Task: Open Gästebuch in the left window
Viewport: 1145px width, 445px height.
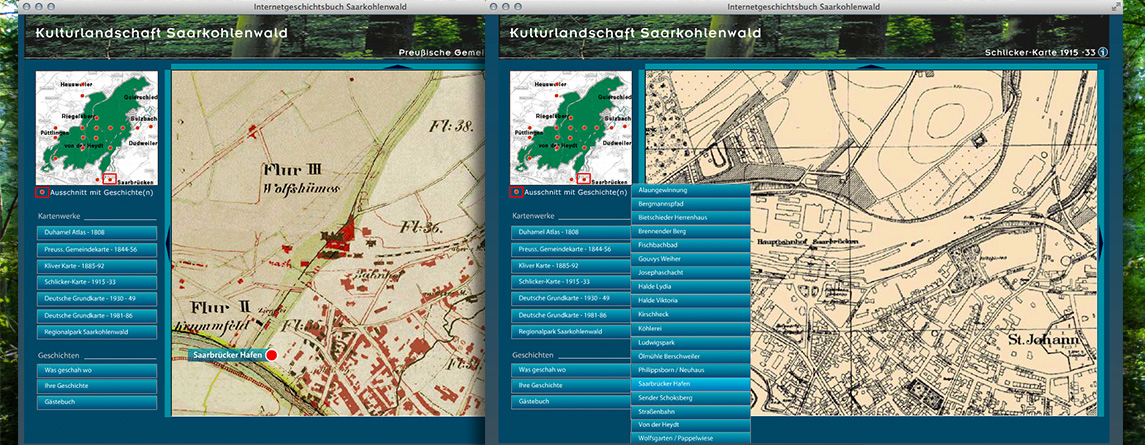Action: [x=96, y=402]
